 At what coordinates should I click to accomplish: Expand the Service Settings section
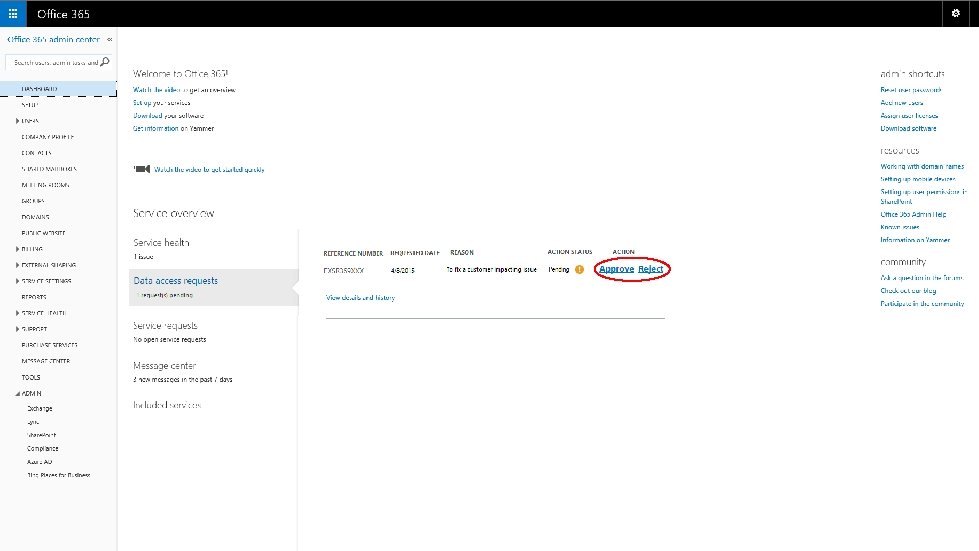click(x=17, y=281)
